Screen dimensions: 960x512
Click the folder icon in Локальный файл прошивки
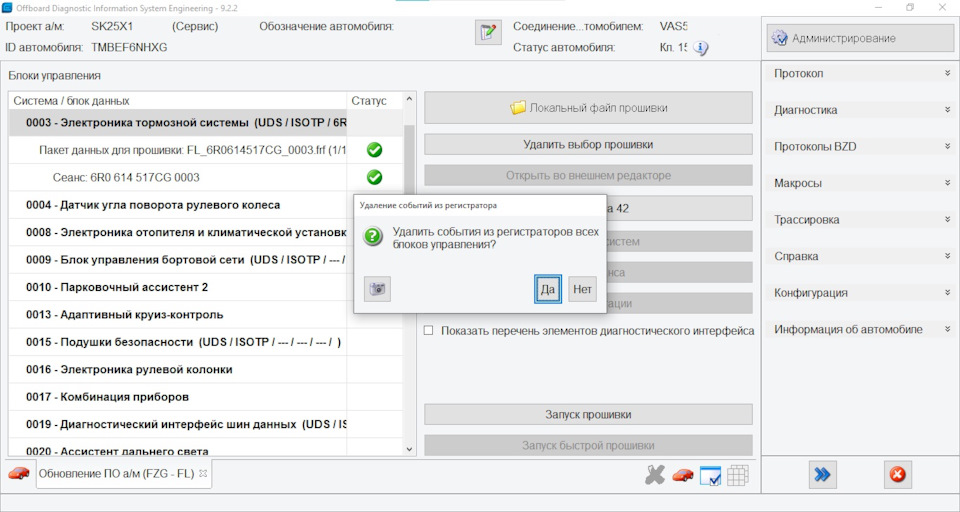click(x=518, y=108)
